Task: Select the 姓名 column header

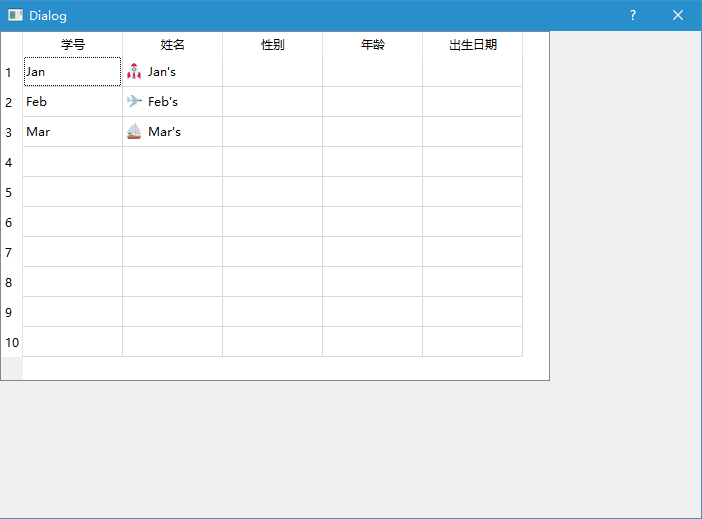Action: click(x=172, y=44)
